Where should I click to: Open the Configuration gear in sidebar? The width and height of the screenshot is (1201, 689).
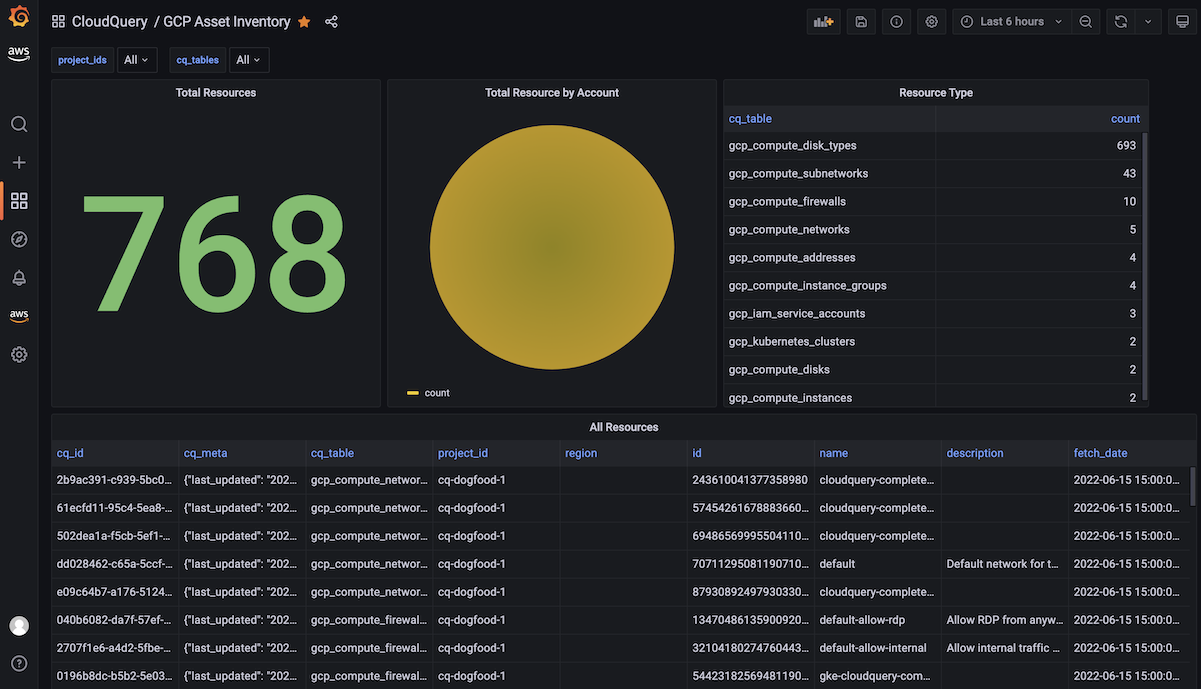[x=19, y=355]
